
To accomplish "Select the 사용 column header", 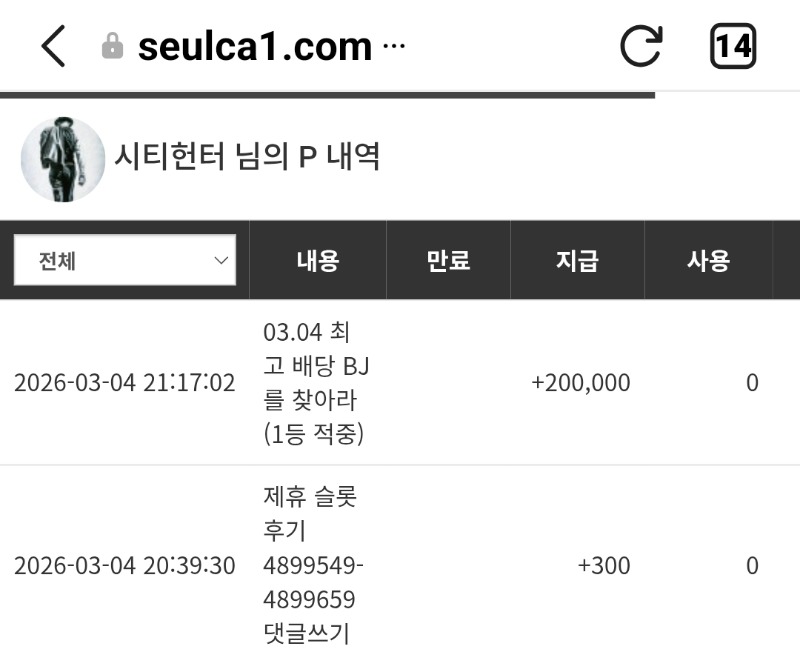I will [708, 261].
